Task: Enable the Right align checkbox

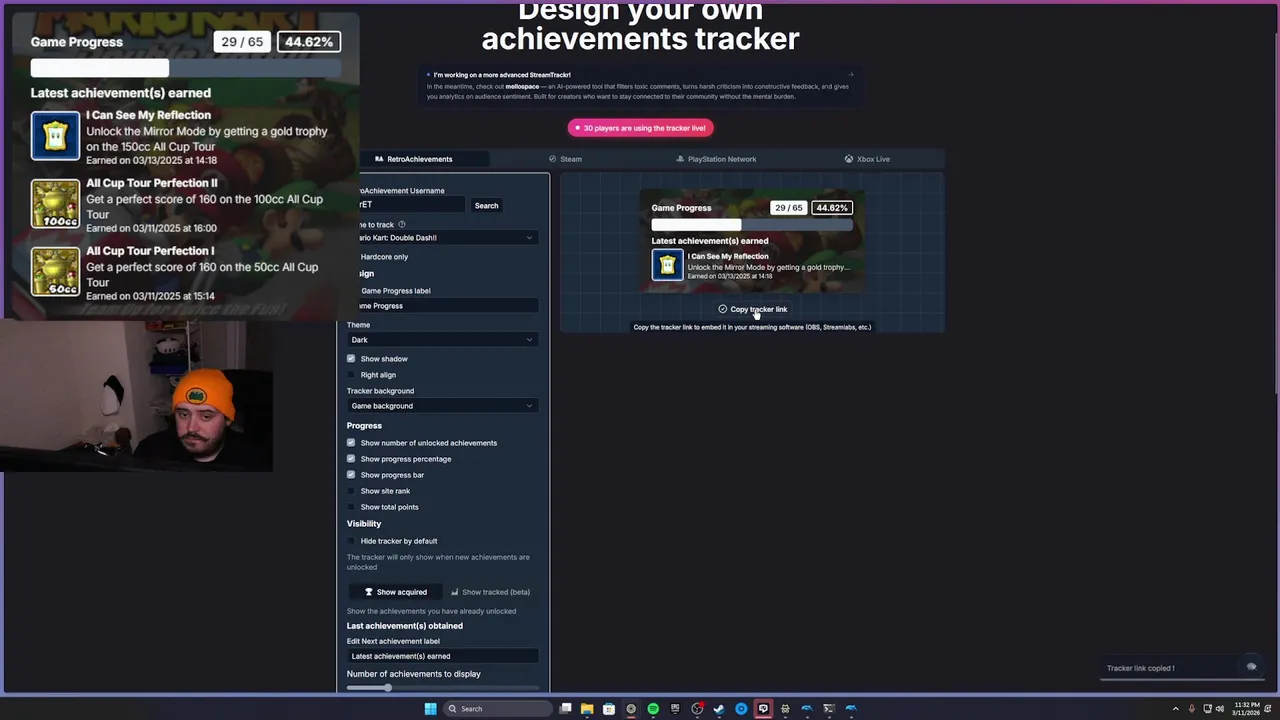Action: (351, 375)
